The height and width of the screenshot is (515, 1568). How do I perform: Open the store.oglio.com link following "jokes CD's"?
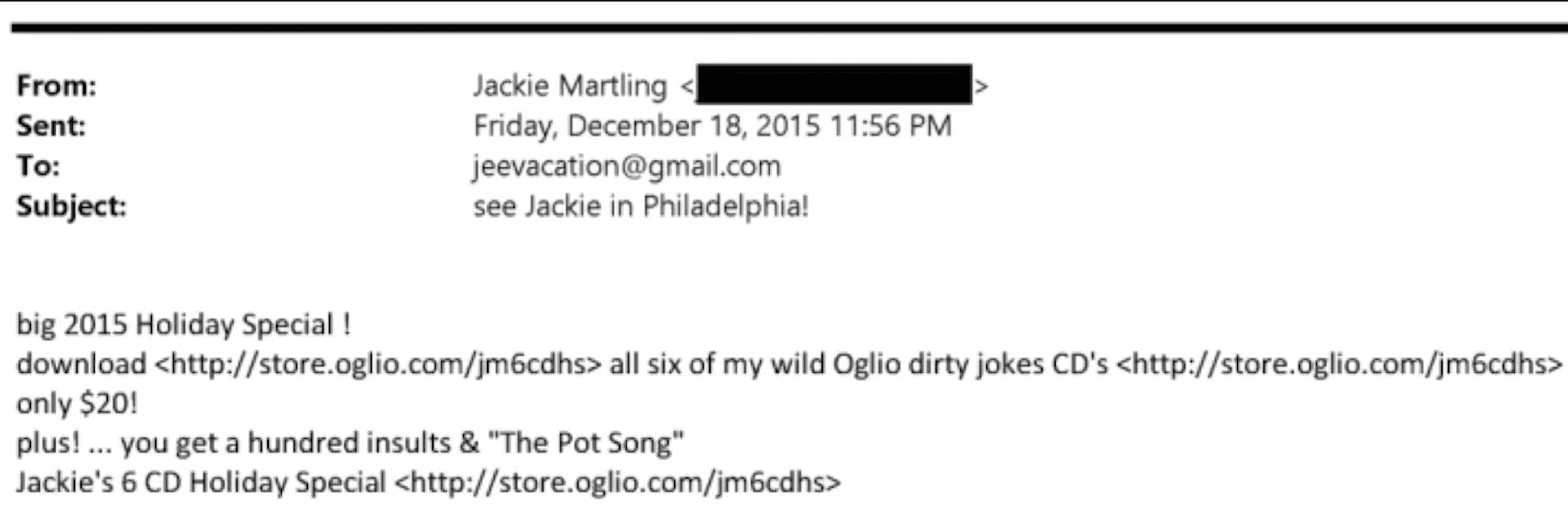coord(1338,364)
